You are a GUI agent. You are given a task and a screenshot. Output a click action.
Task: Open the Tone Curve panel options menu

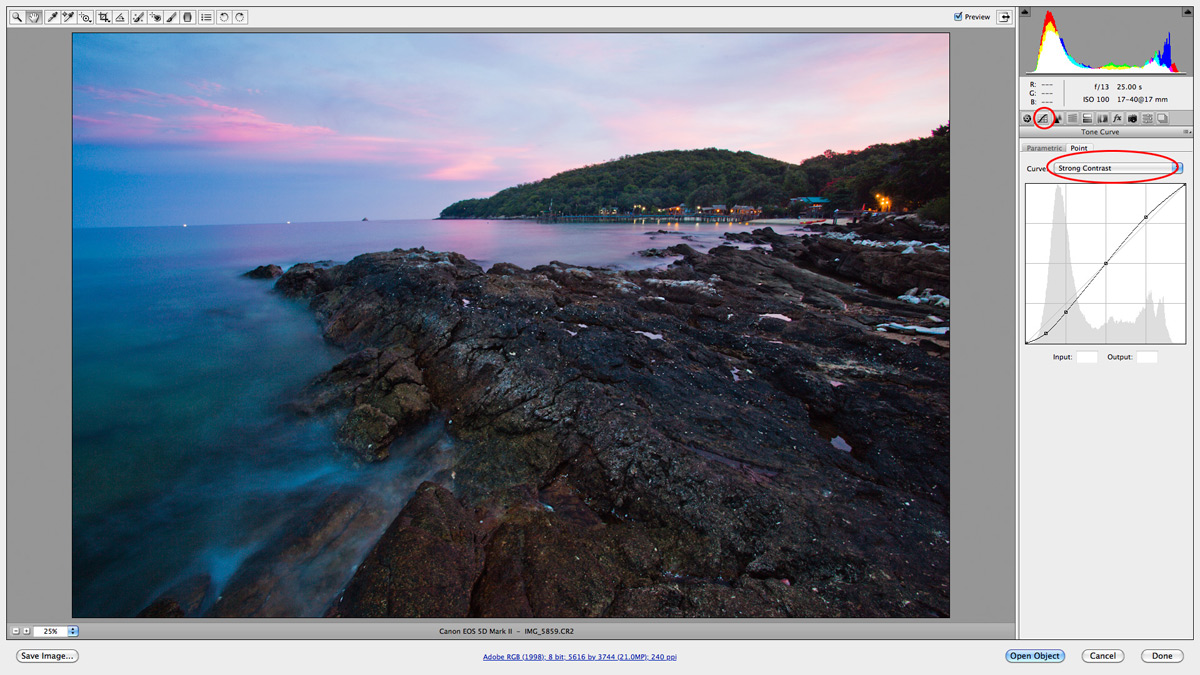[x=1186, y=132]
